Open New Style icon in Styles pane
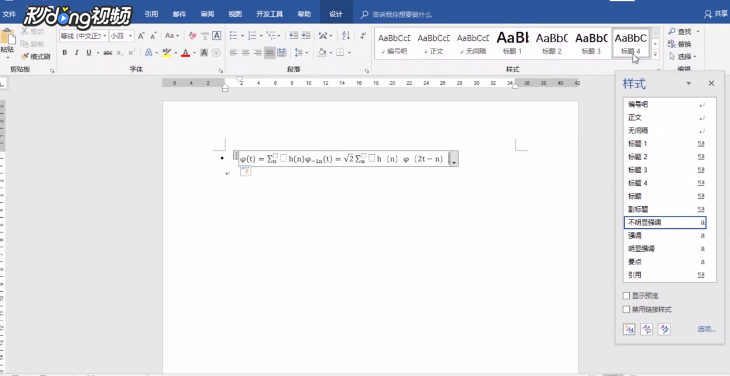 [629, 329]
